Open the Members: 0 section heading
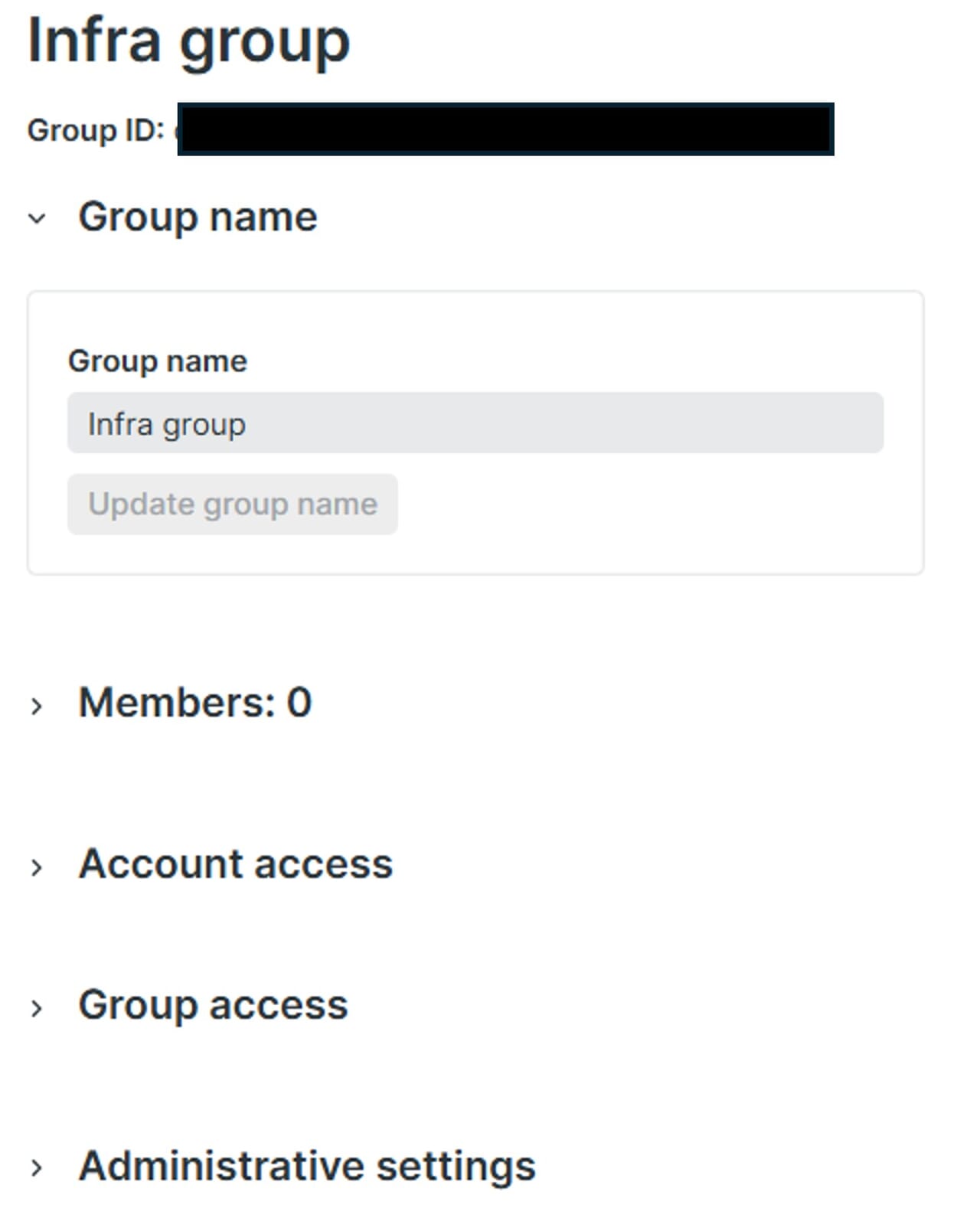The image size is (980, 1221). pos(194,702)
